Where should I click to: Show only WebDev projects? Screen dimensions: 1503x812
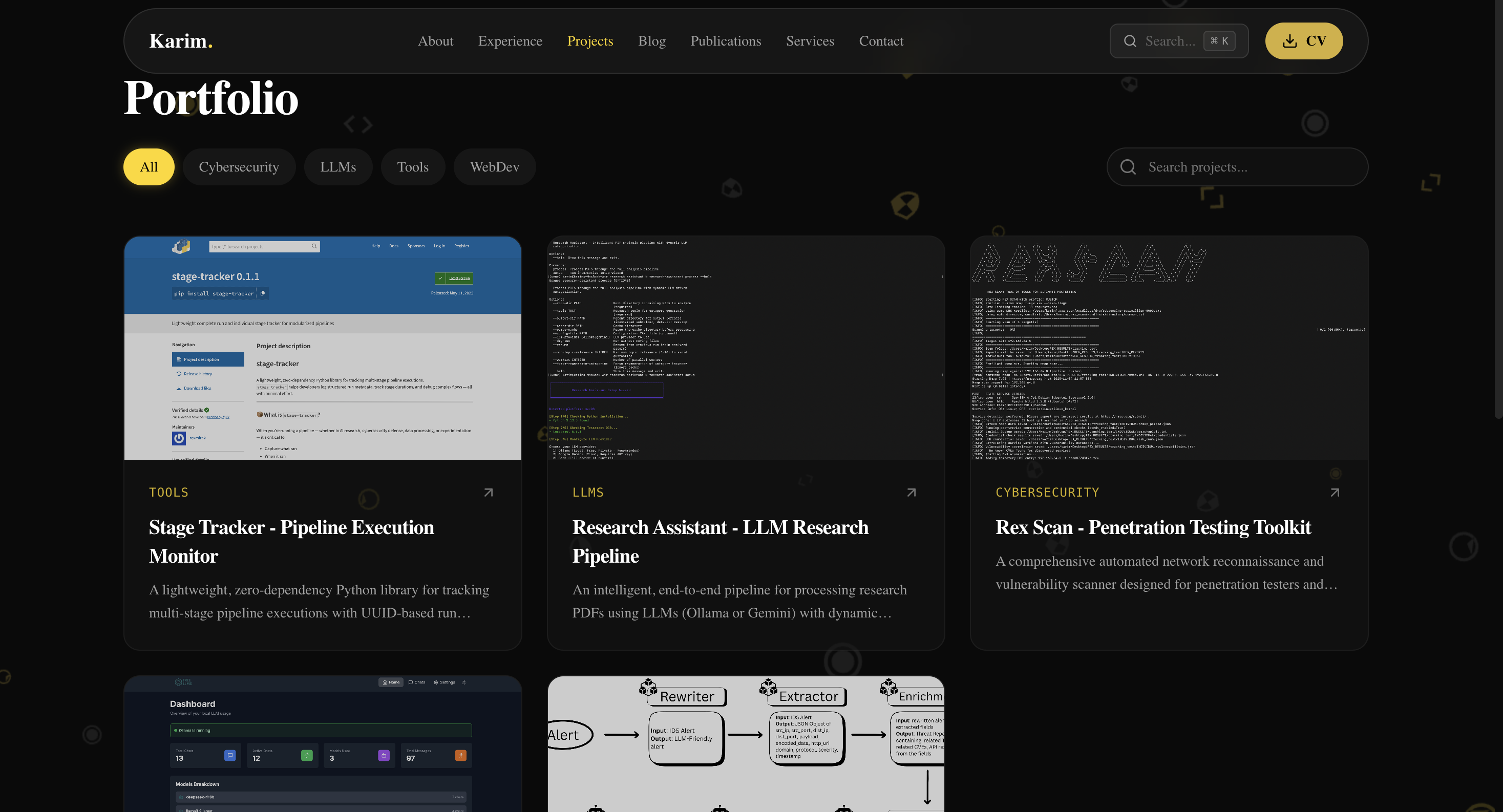tap(494, 167)
